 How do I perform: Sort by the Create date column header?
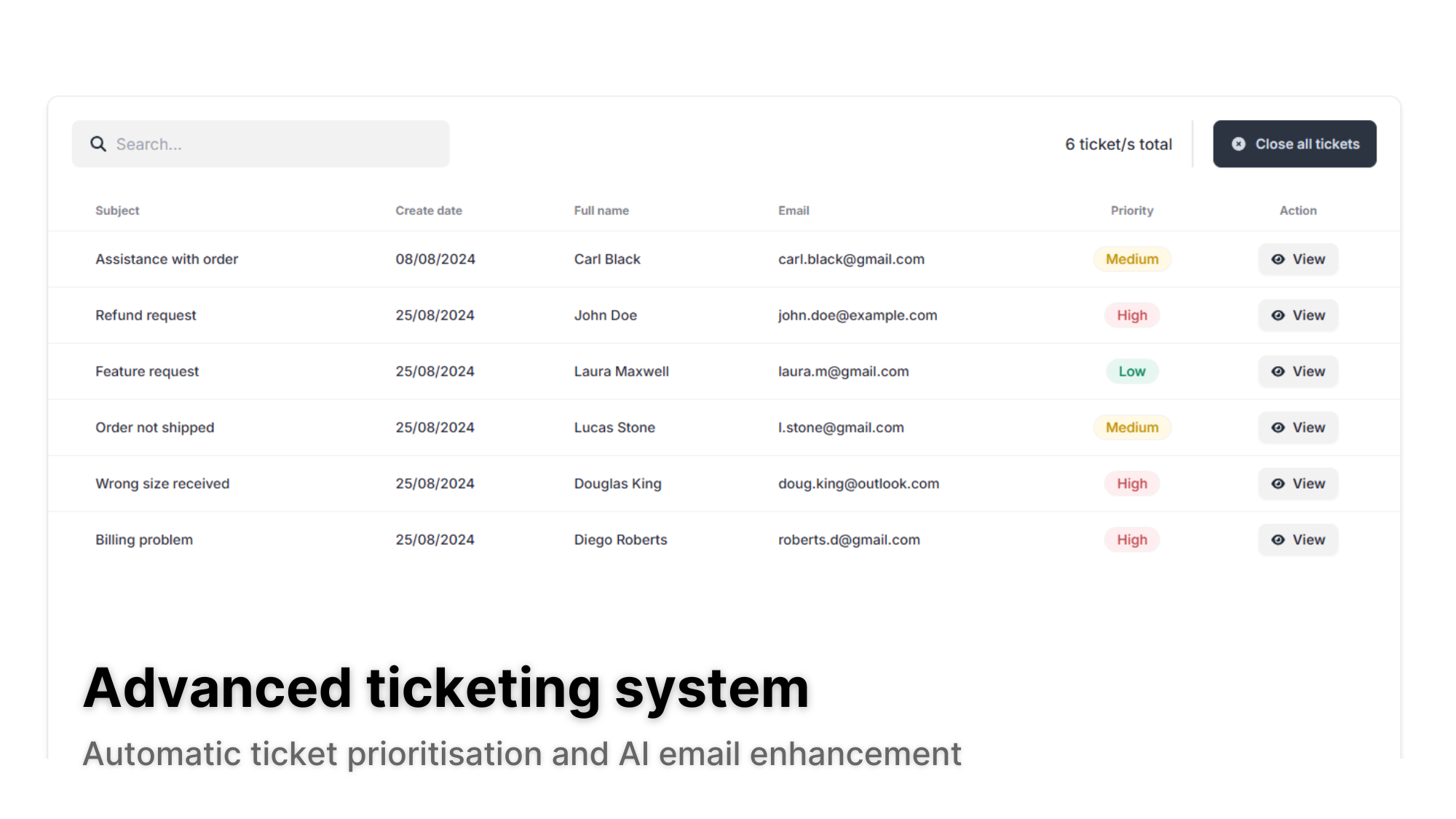pos(429,210)
